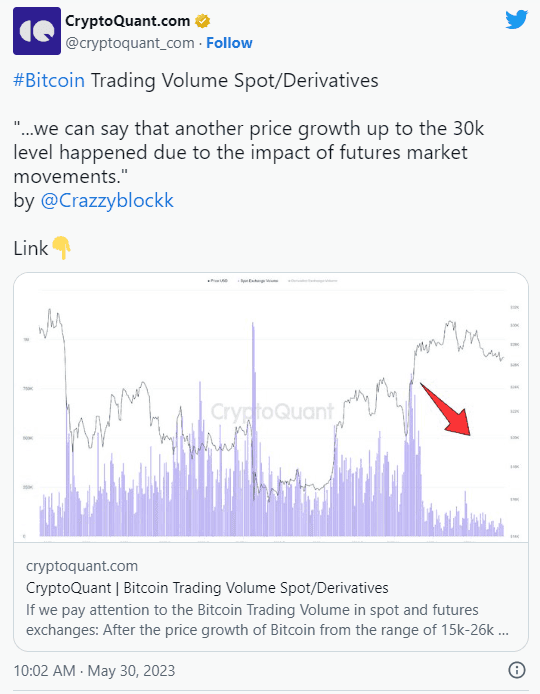Open the May 30, 2023 tweet timestamp
Image resolution: width=540 pixels, height=694 pixels.
click(94, 671)
